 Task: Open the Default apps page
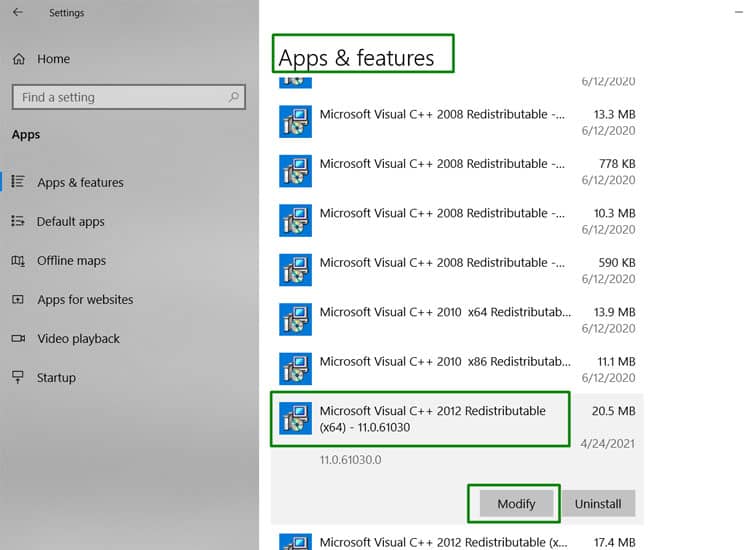[x=70, y=221]
